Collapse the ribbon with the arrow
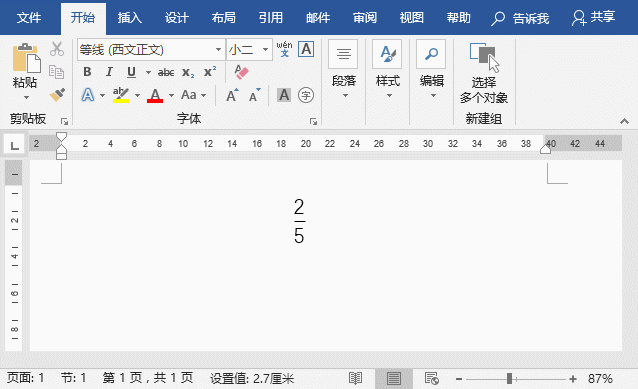The image size is (638, 389). pyautogui.click(x=624, y=121)
